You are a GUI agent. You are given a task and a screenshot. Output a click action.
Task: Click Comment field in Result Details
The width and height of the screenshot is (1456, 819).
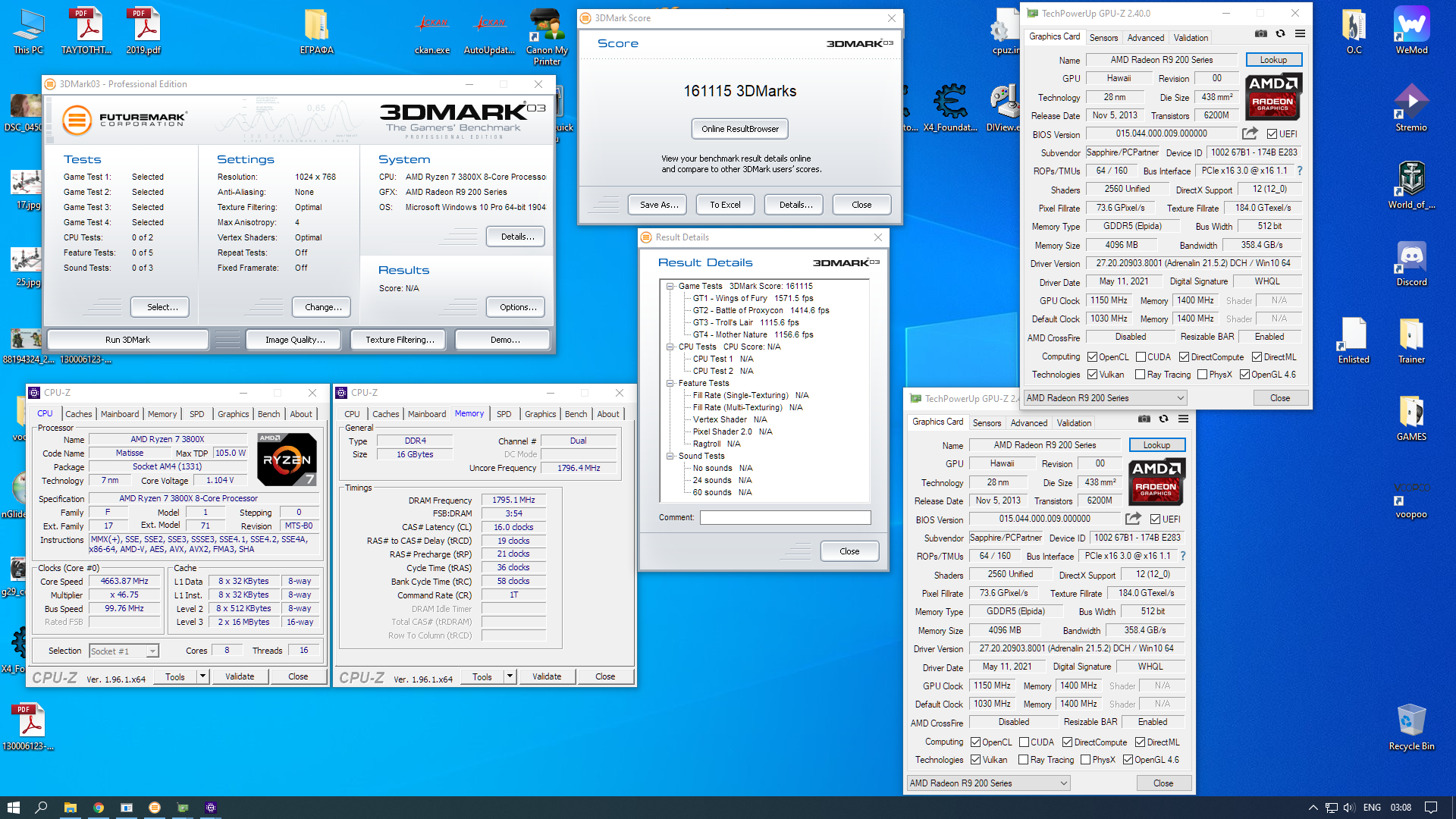785,517
